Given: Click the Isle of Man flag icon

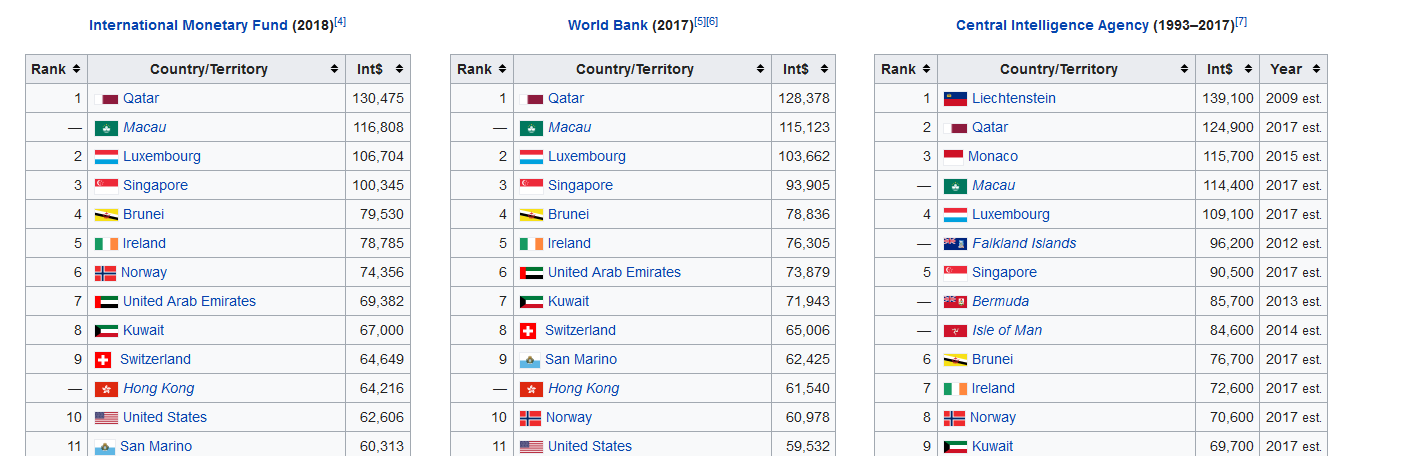Looking at the screenshot, I should click(x=955, y=331).
